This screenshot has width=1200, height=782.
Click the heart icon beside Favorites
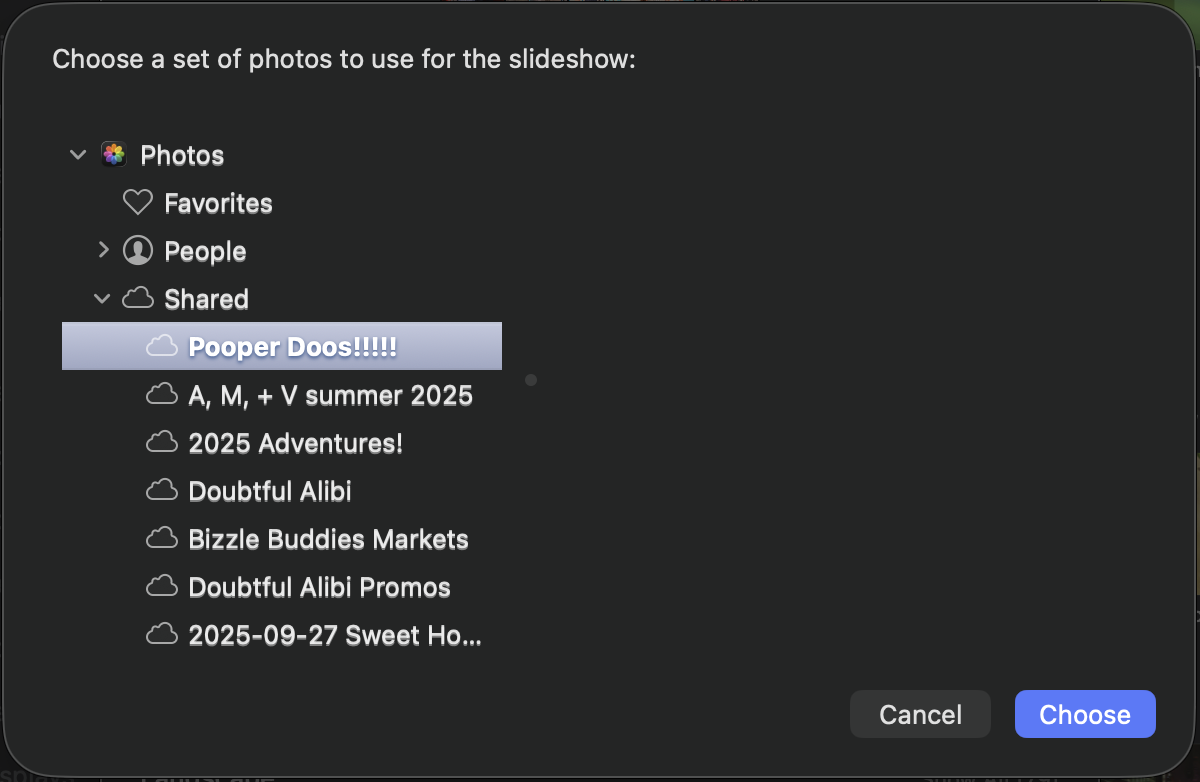pyautogui.click(x=137, y=203)
